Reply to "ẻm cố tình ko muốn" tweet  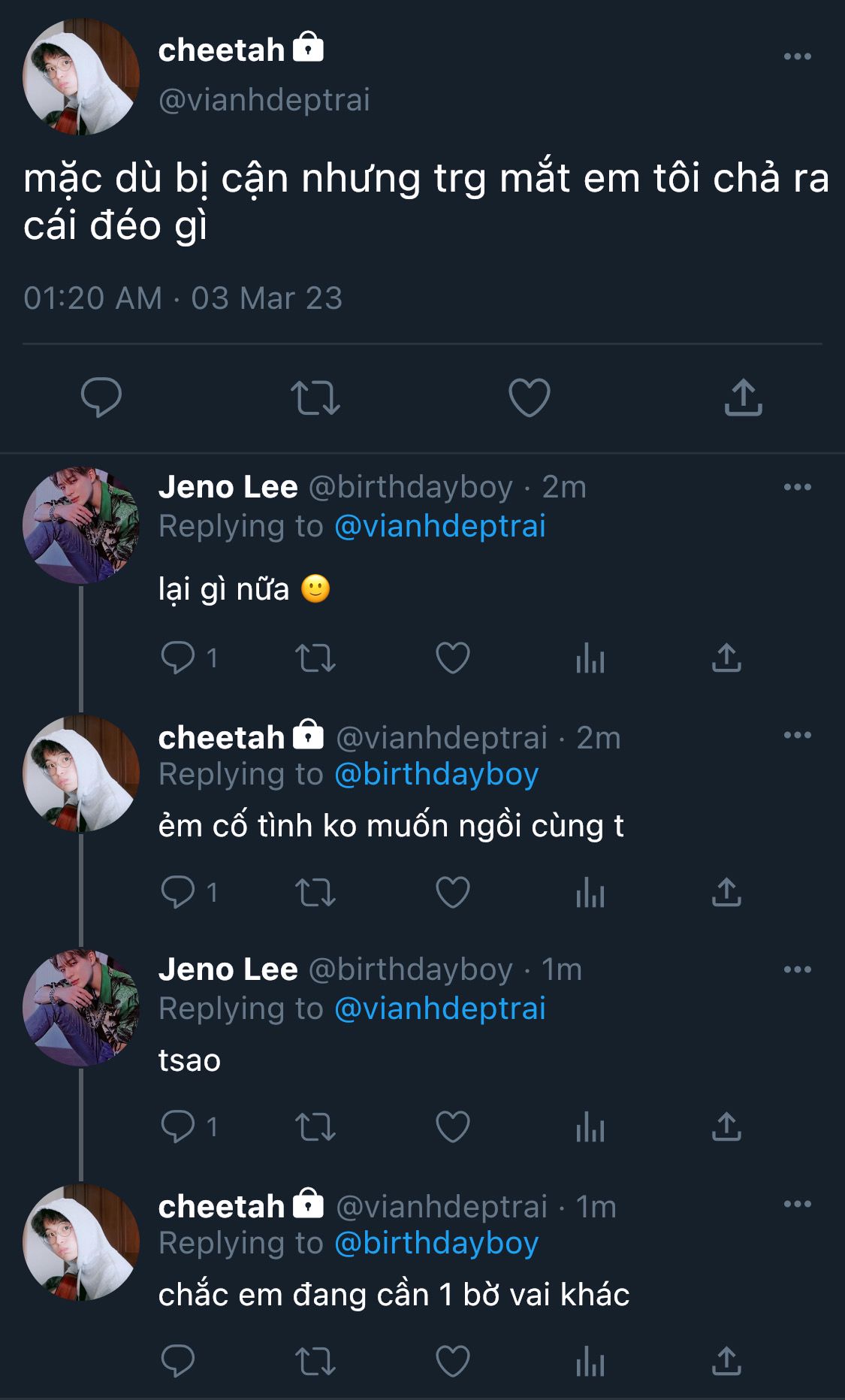[178, 892]
